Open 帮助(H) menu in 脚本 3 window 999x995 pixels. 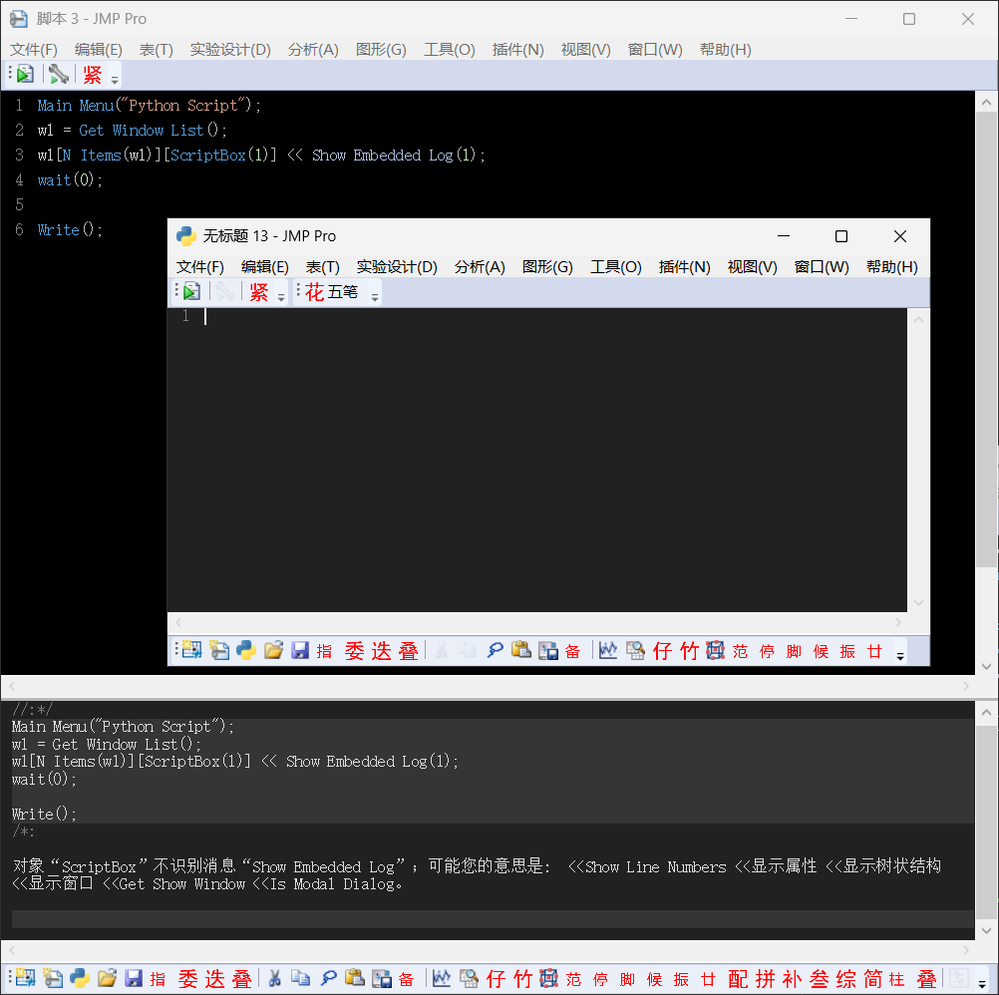(x=725, y=50)
